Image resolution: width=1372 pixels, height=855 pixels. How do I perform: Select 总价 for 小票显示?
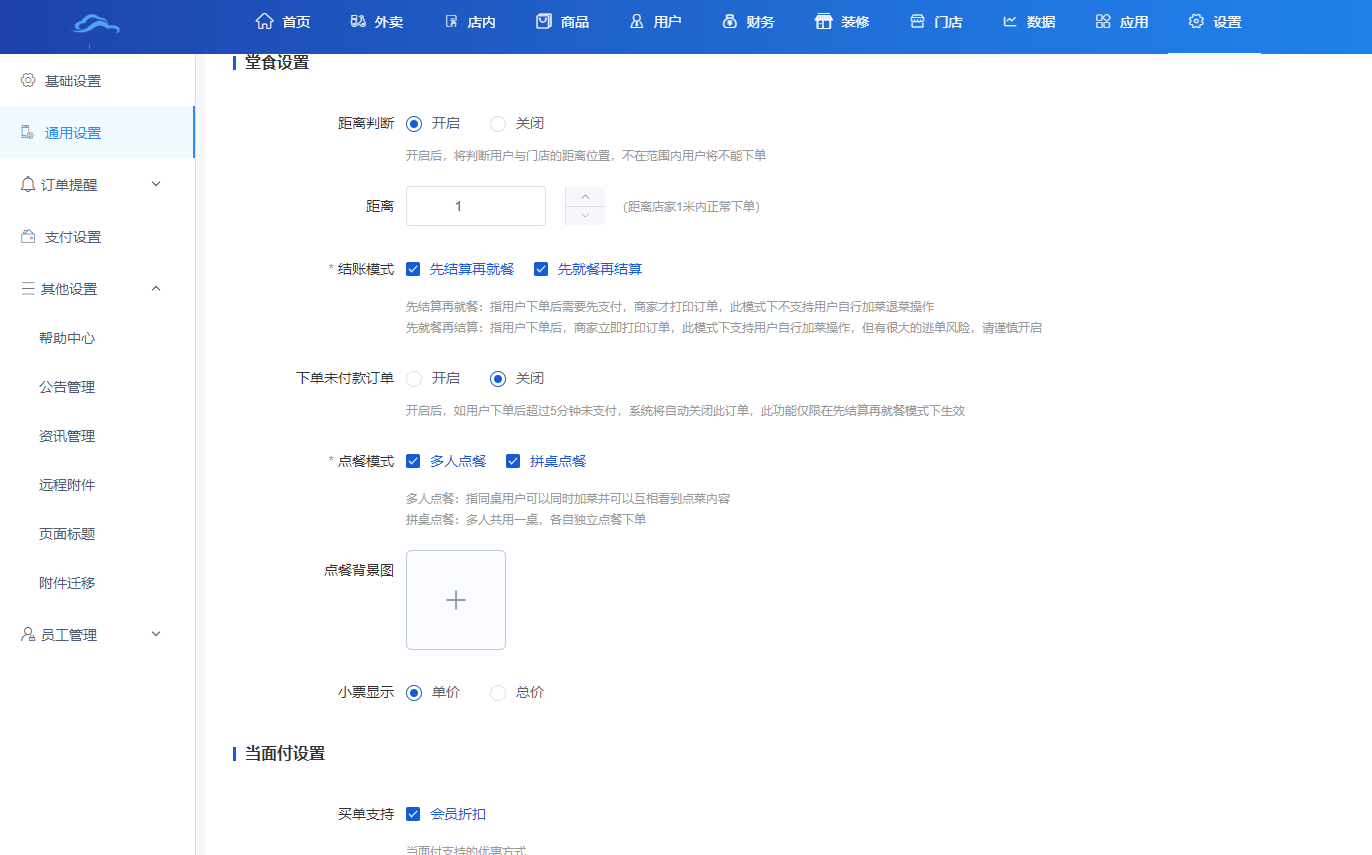498,692
